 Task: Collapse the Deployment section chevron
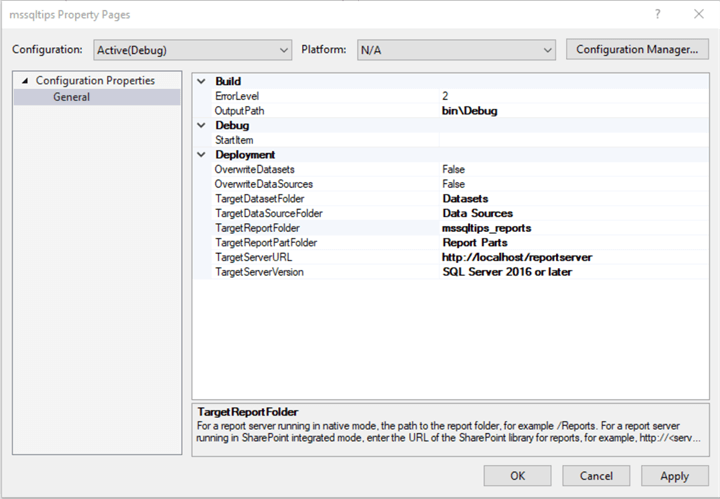(201, 155)
